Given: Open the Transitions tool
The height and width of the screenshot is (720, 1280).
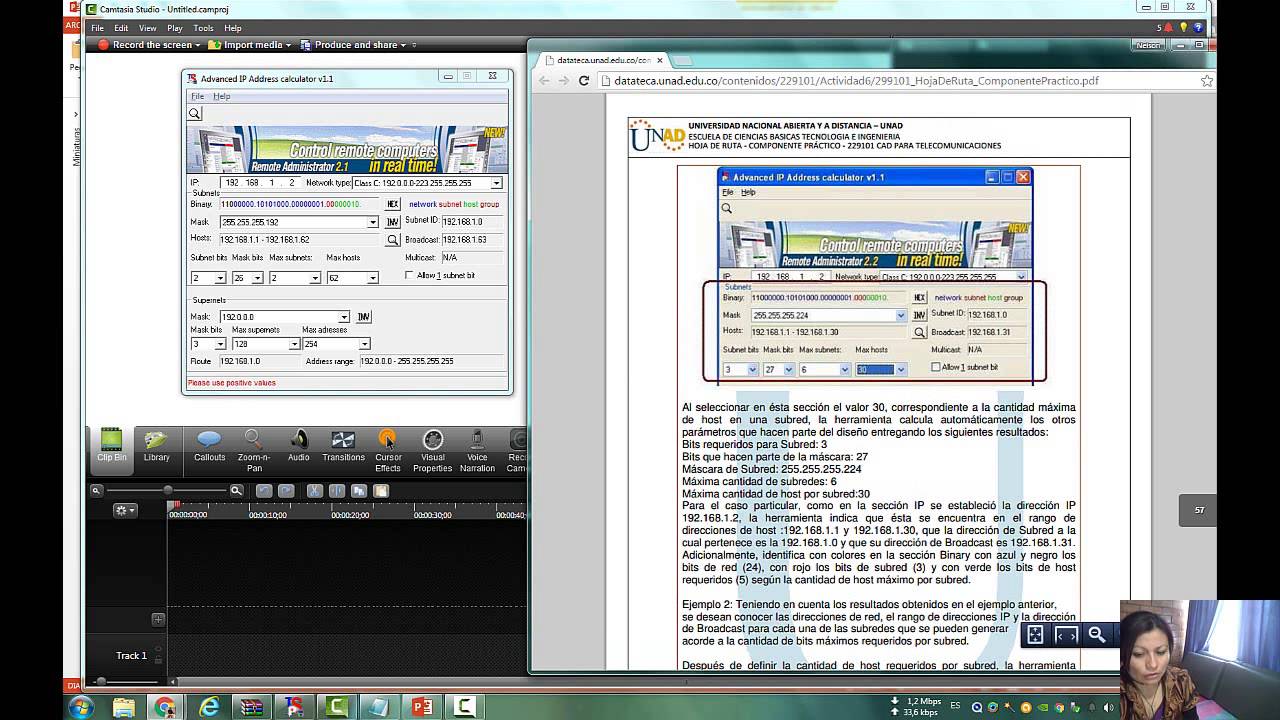Looking at the screenshot, I should (343, 447).
